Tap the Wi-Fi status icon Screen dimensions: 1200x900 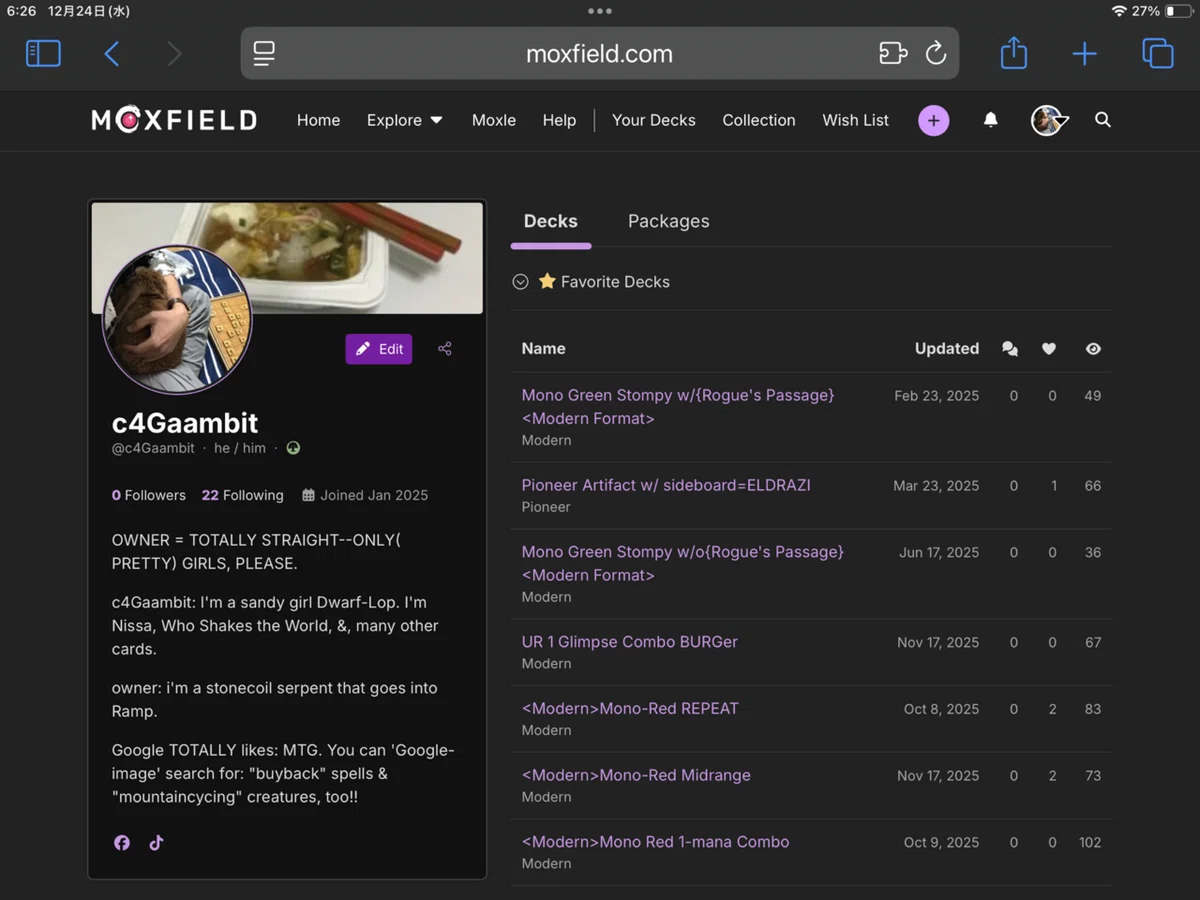pos(1119,11)
